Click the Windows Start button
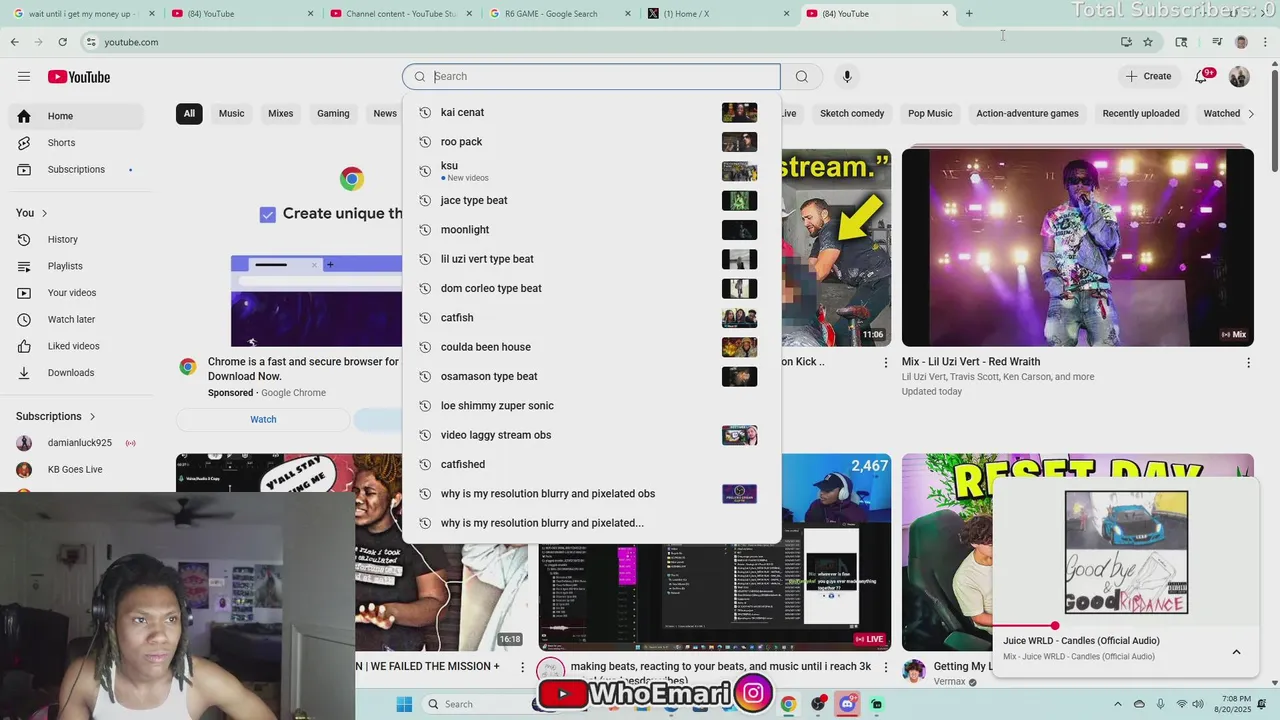 coord(404,704)
